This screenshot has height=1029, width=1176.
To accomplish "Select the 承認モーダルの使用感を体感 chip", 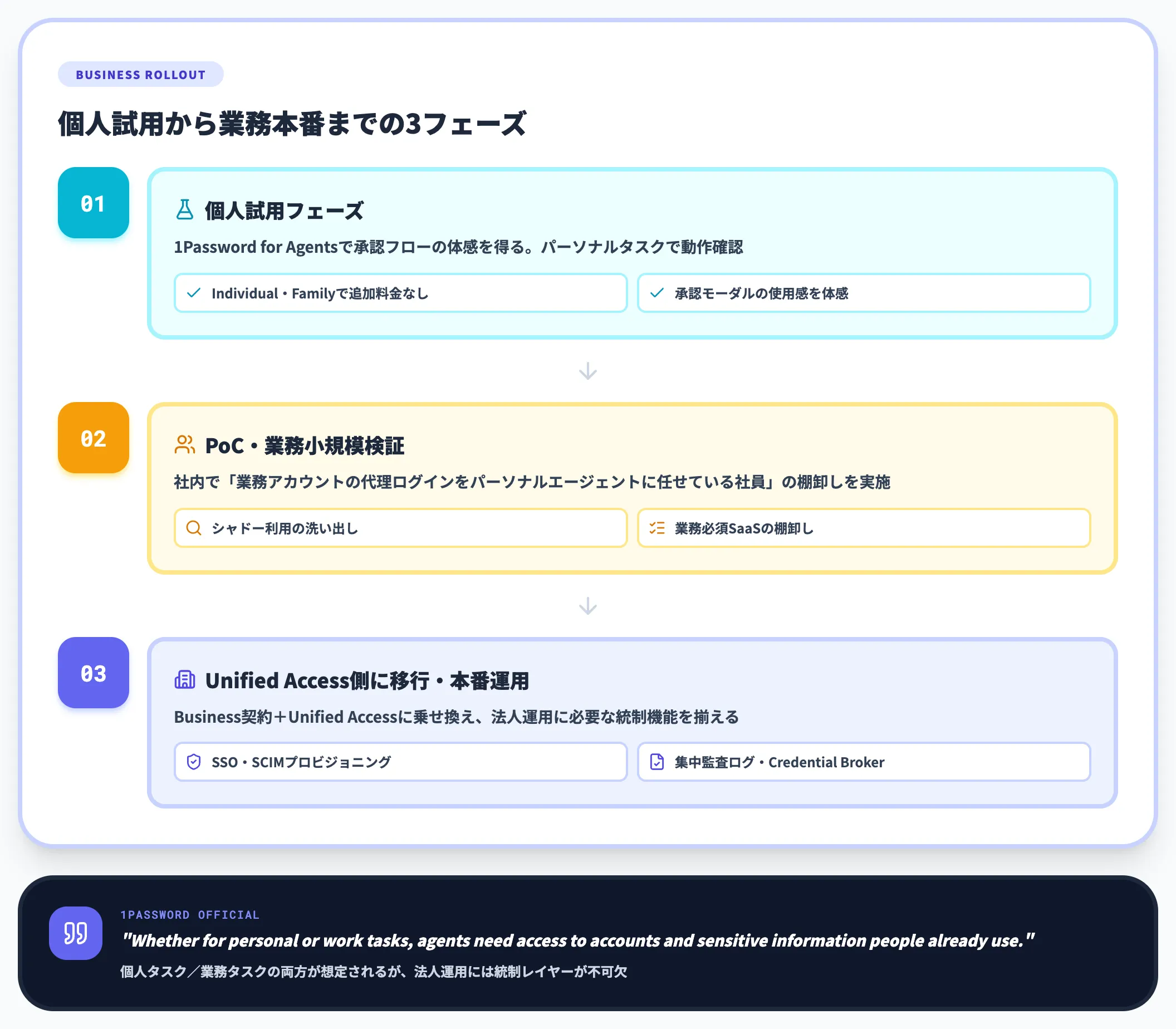I will (x=864, y=293).
